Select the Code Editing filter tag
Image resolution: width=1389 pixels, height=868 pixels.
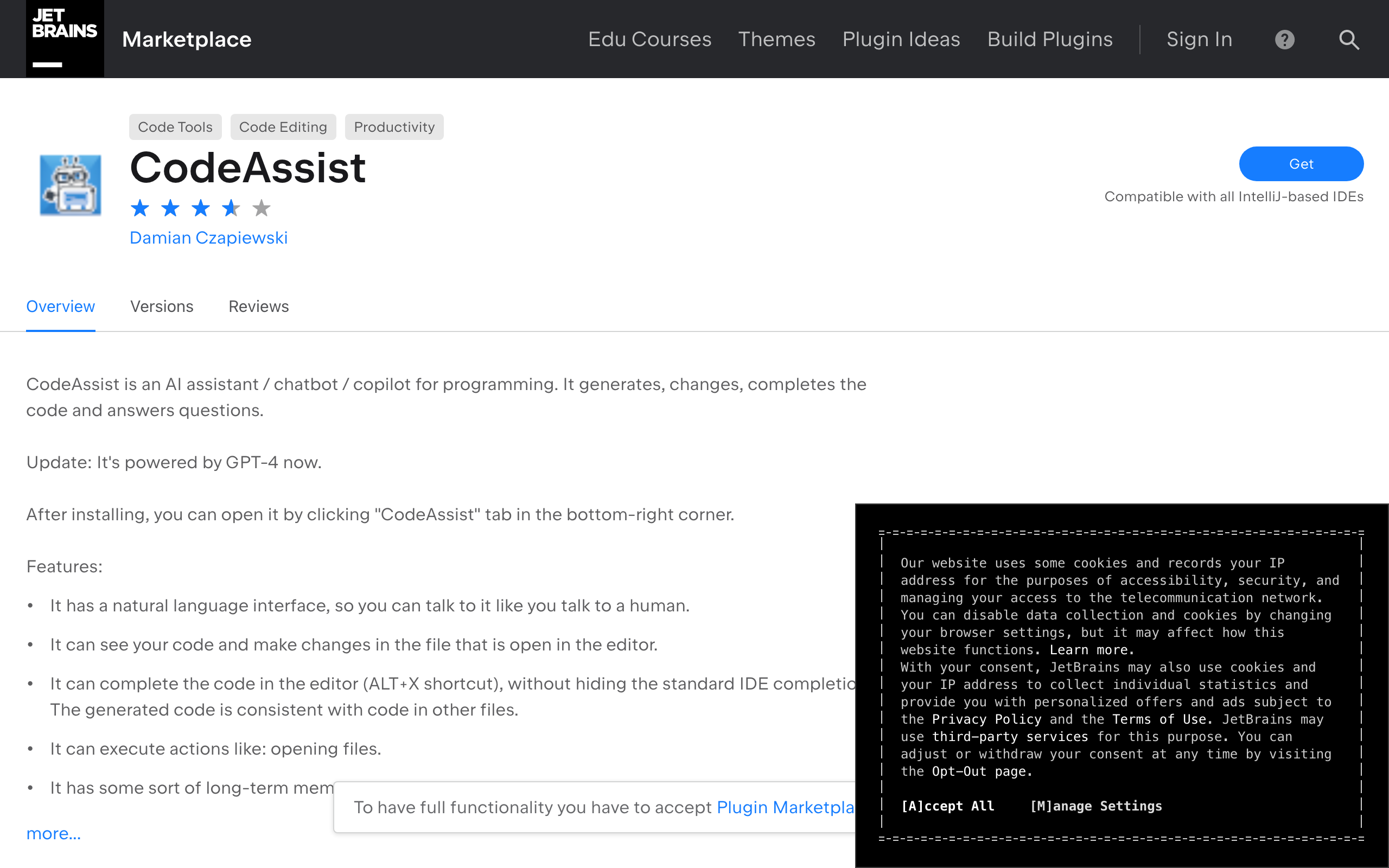pyautogui.click(x=282, y=126)
